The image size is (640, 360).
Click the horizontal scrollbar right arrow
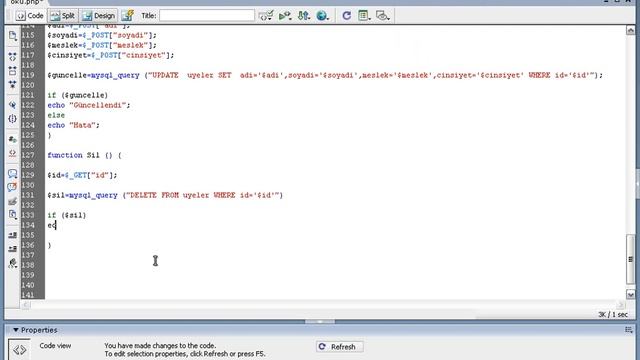[x=620, y=304]
